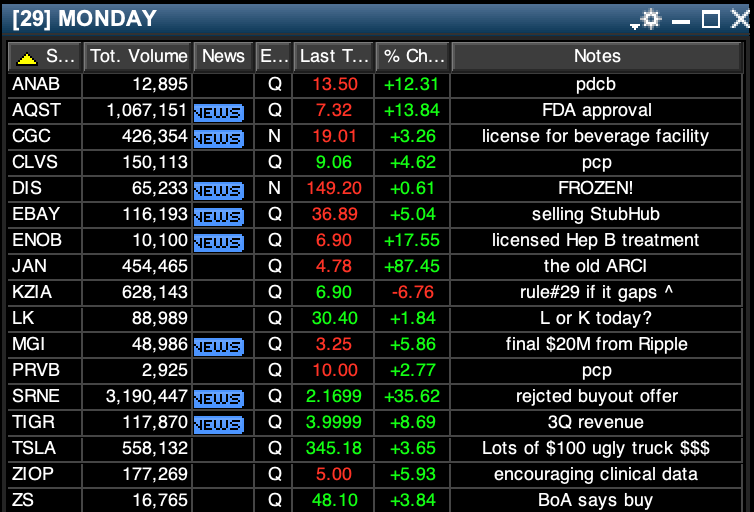Image resolution: width=754 pixels, height=512 pixels.
Task: Click SRNE volume 3,190,447
Action: [147, 396]
